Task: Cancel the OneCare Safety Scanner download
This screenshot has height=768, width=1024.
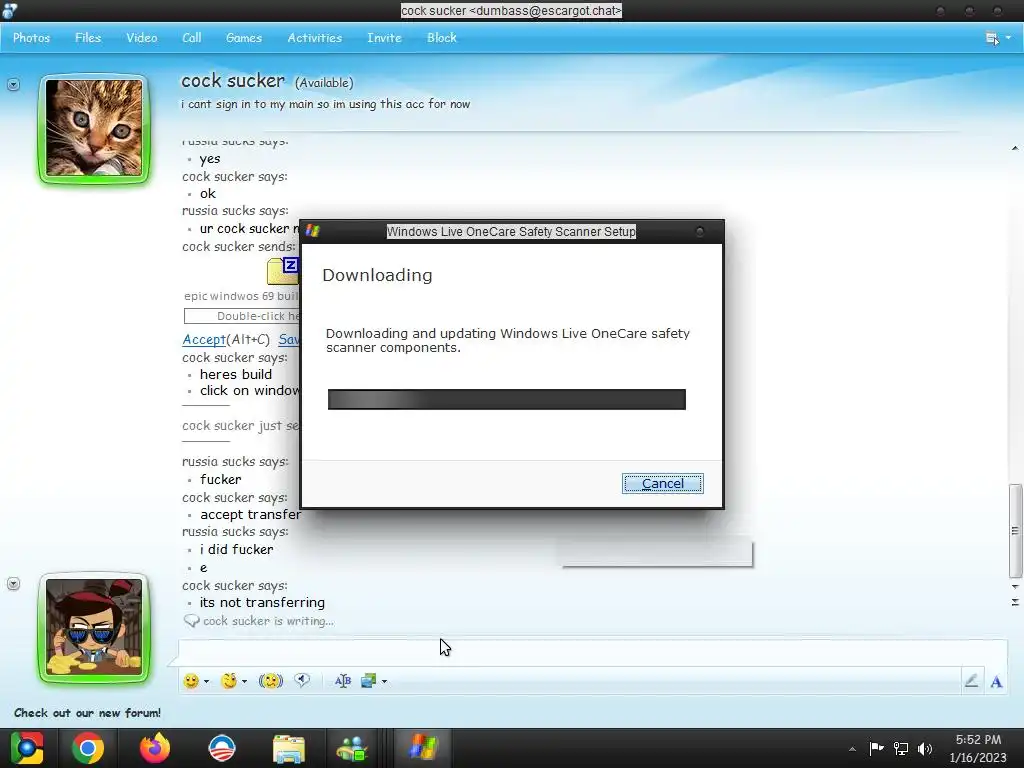Action: pos(662,483)
